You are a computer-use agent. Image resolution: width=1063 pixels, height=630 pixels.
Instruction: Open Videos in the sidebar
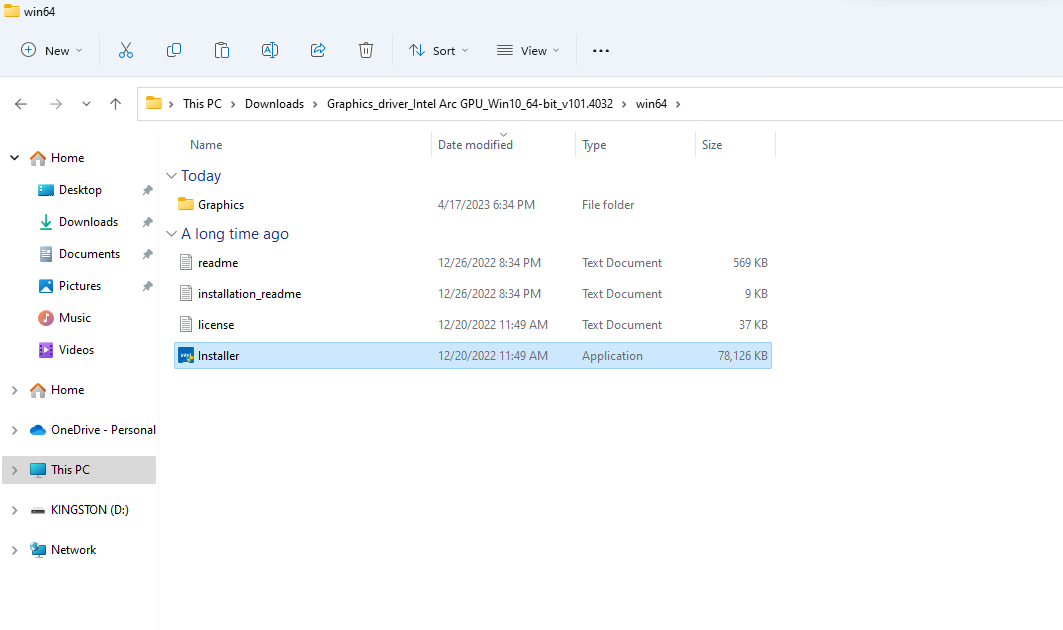(x=76, y=349)
